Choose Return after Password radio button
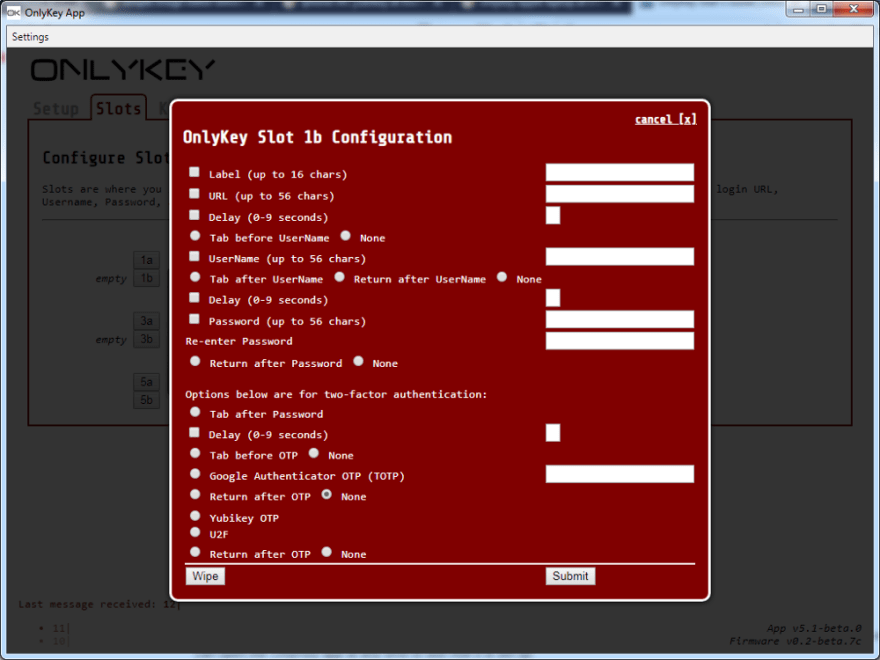The image size is (880, 660). (x=195, y=361)
